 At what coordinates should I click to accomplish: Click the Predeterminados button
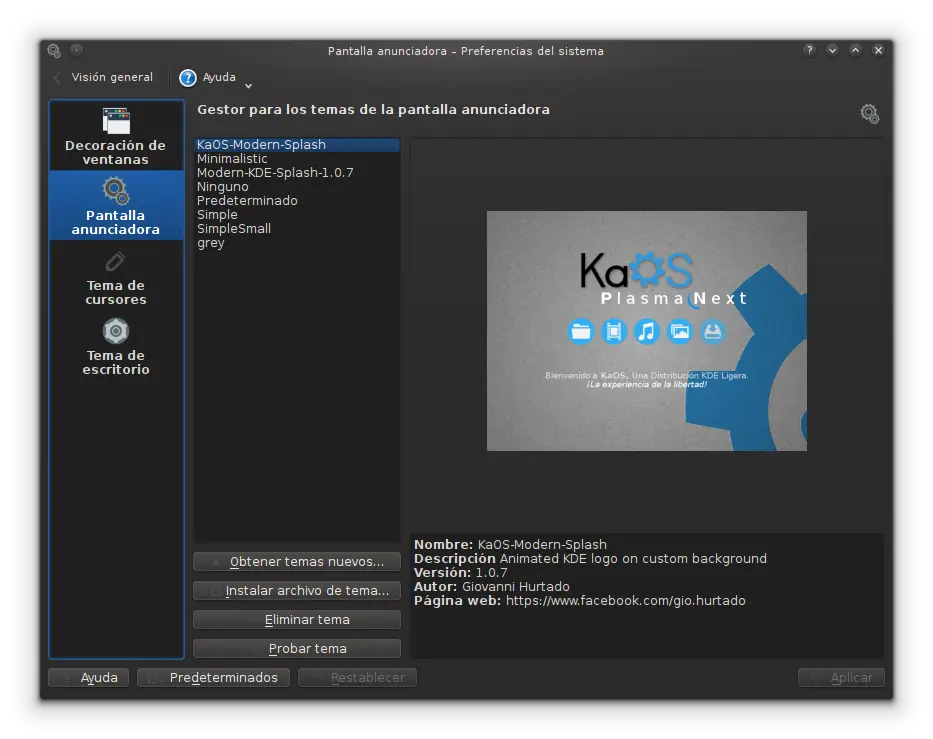click(214, 678)
